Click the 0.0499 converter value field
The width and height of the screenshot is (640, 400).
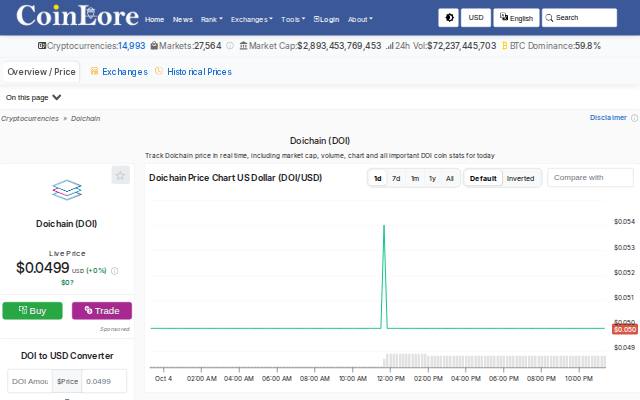(x=104, y=381)
